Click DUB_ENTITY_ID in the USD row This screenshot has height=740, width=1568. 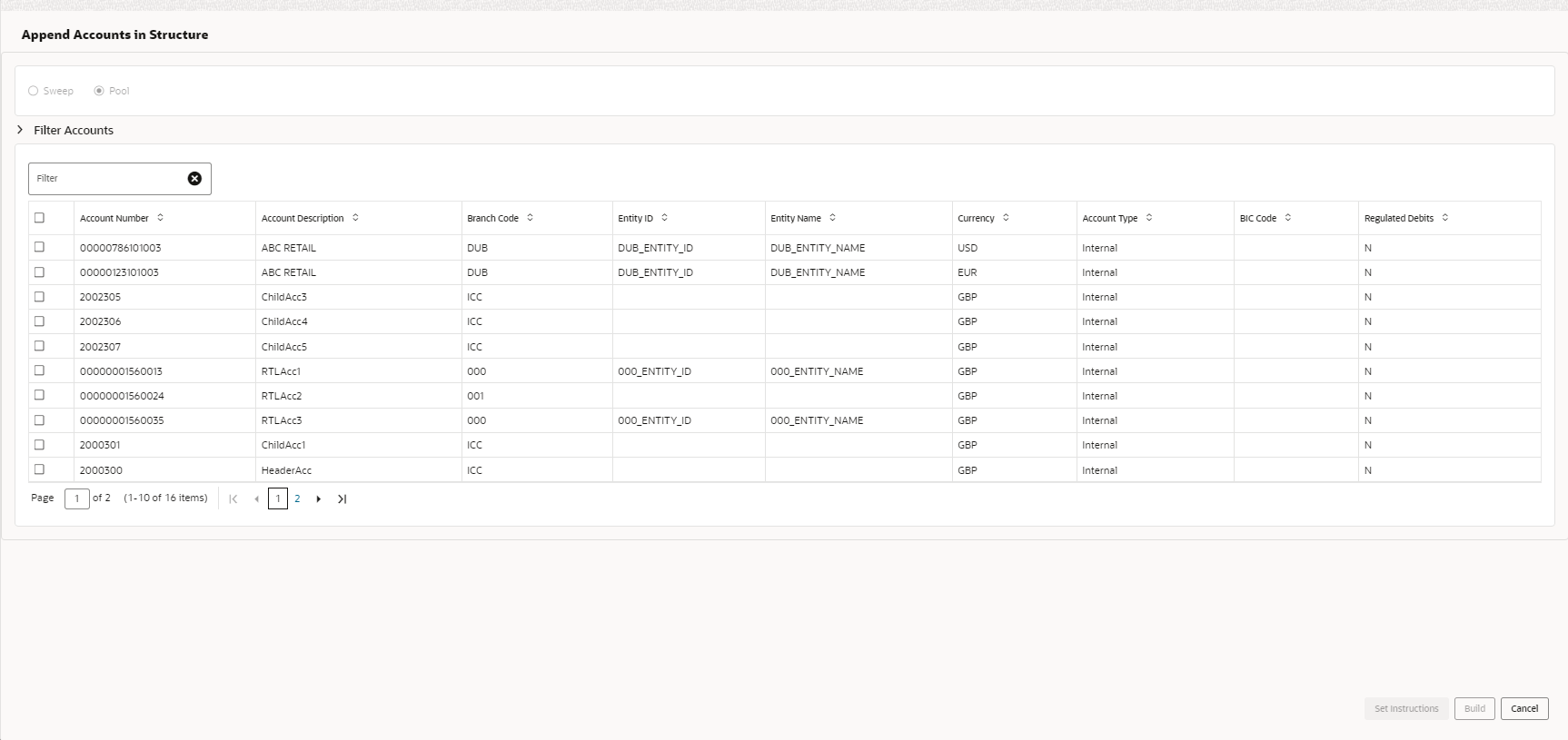[655, 248]
